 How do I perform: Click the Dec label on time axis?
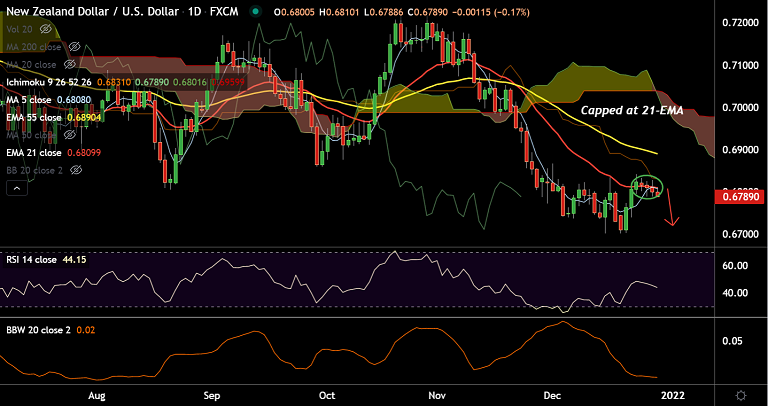pos(550,395)
